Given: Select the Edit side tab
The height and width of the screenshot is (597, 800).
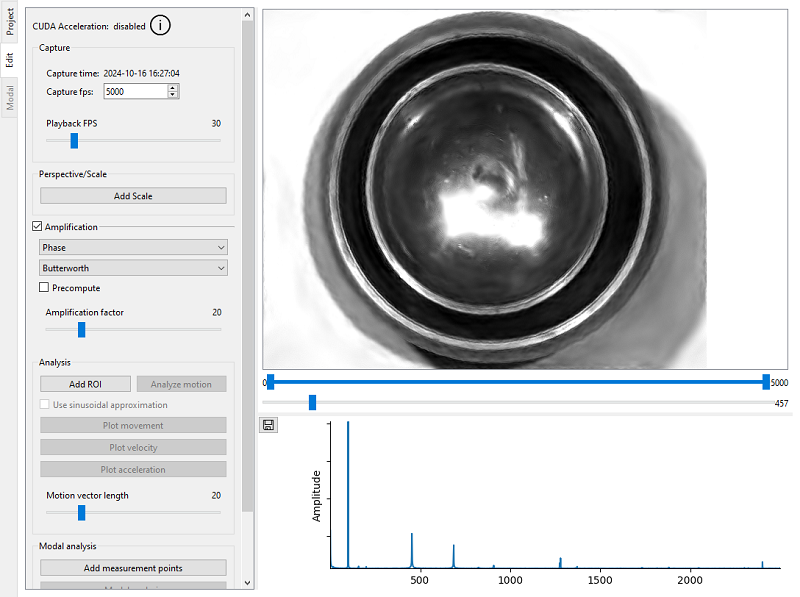Looking at the screenshot, I should [x=9, y=60].
